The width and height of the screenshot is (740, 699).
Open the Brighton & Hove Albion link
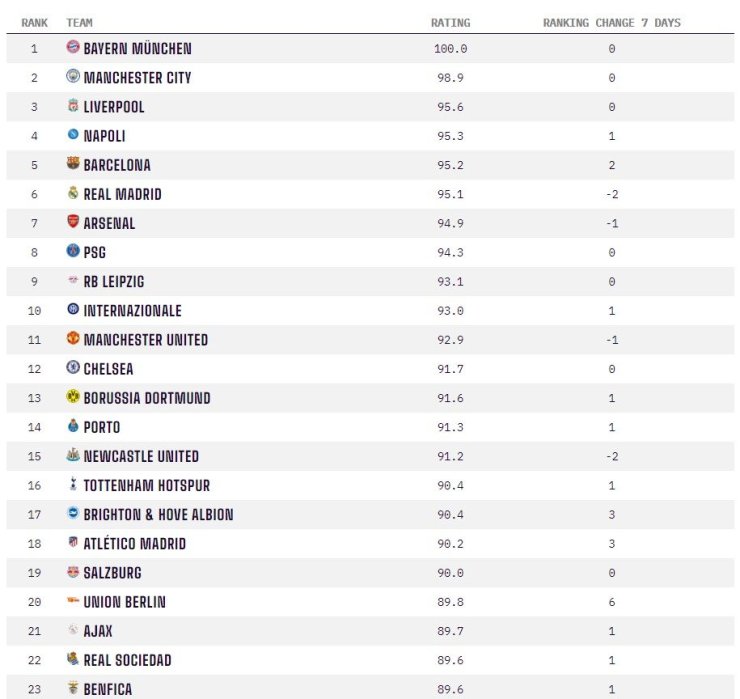point(158,514)
